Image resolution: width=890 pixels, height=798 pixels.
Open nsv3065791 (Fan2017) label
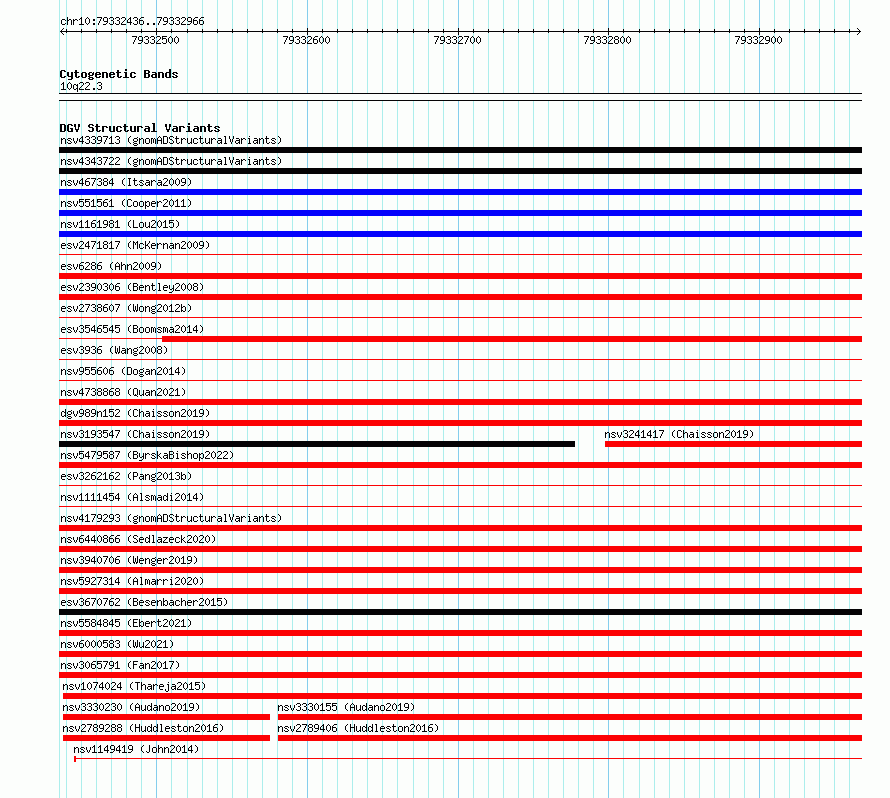(120, 665)
